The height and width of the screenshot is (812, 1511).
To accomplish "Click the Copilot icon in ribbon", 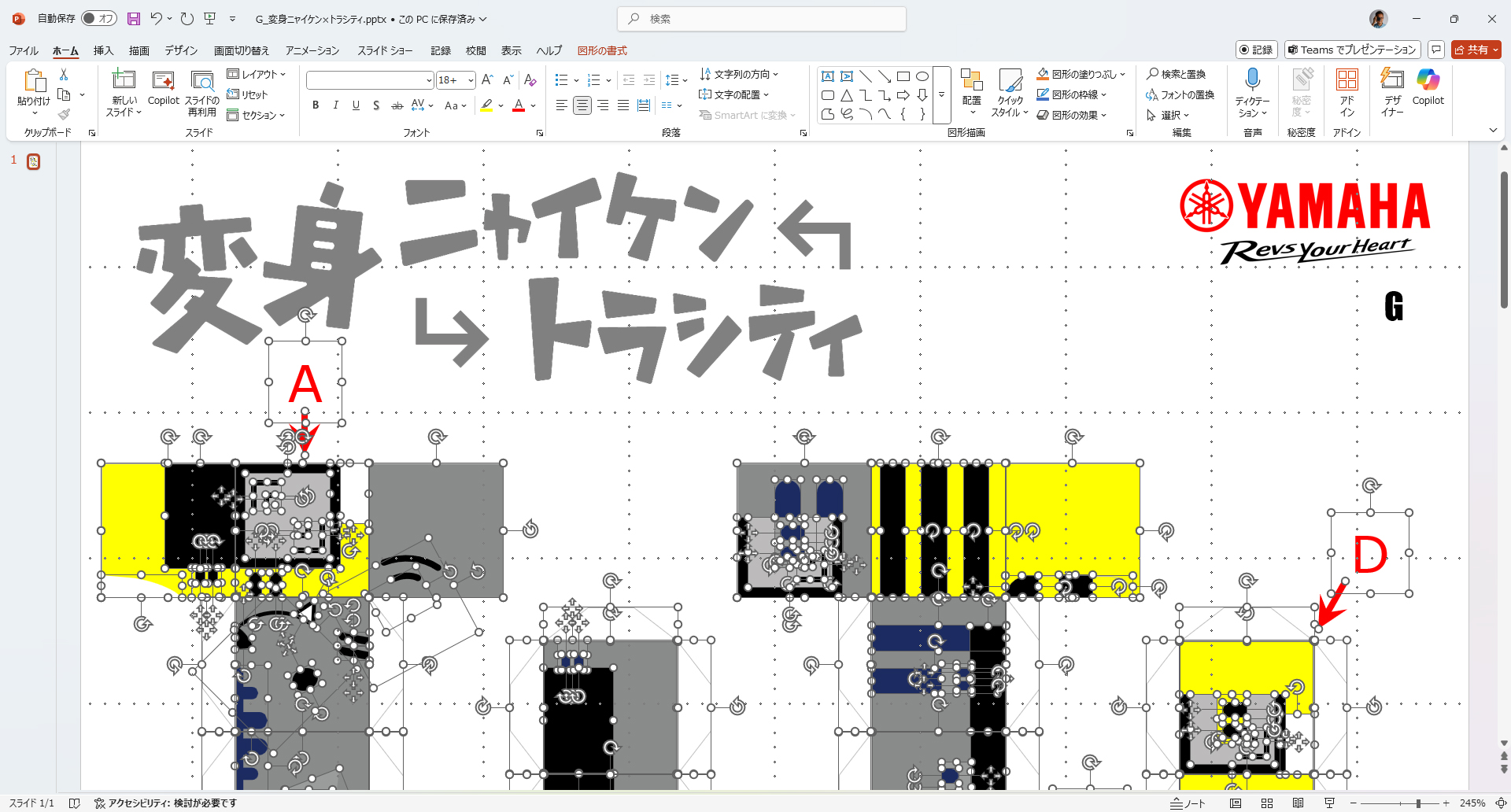I will pos(1428,80).
